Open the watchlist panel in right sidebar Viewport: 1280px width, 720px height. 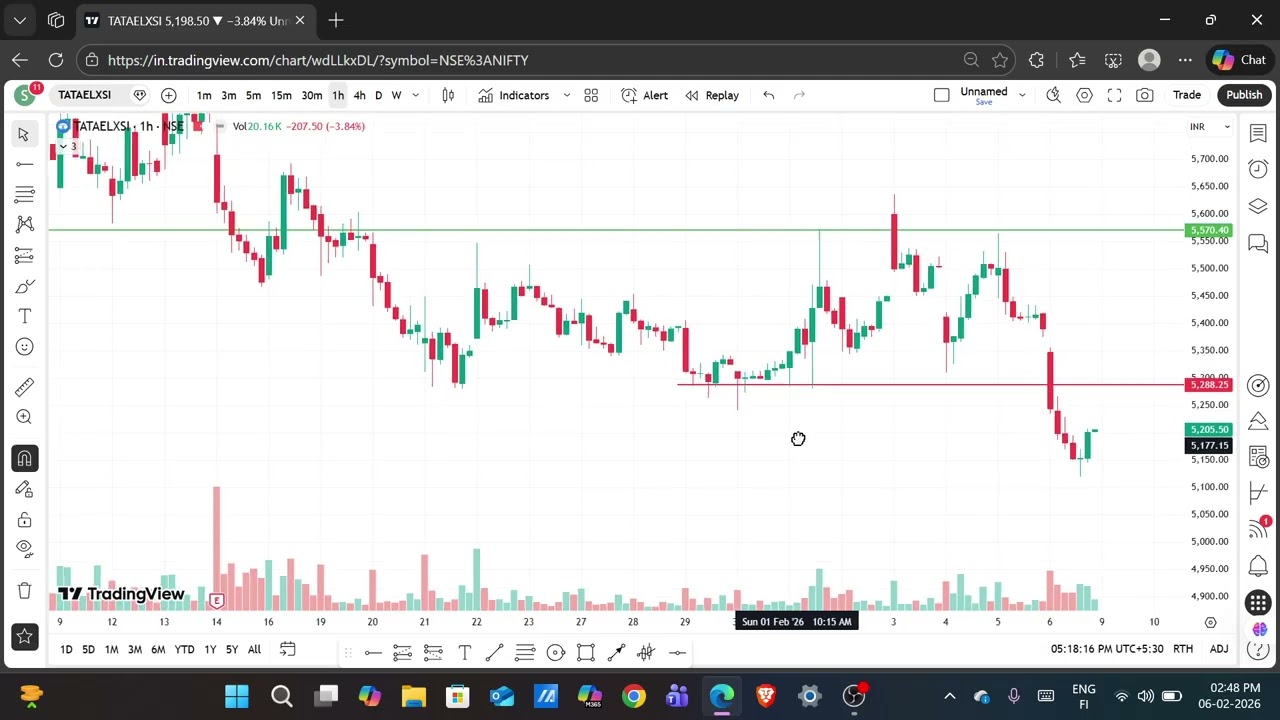pyautogui.click(x=1258, y=134)
